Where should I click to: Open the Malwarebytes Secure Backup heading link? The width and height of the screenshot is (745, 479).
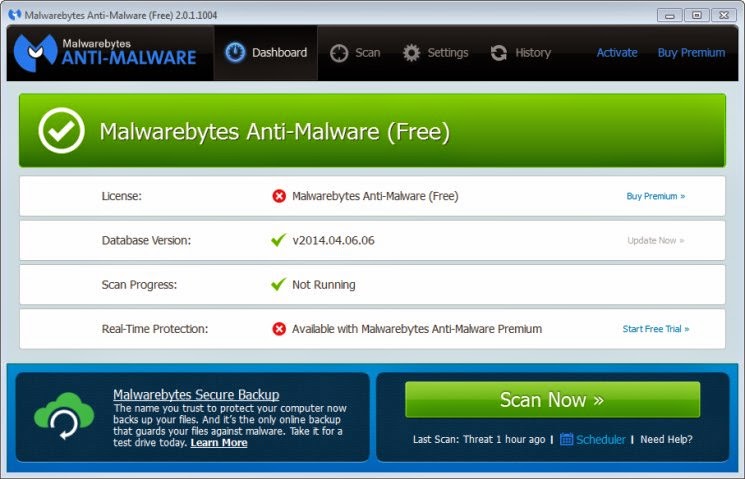click(x=196, y=394)
